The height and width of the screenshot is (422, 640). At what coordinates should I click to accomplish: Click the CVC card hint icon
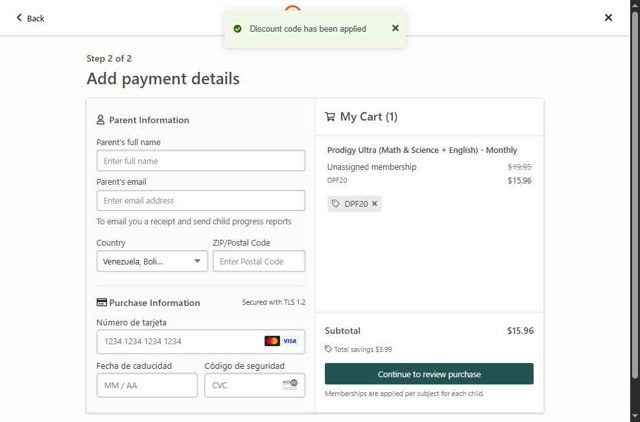tap(290, 384)
